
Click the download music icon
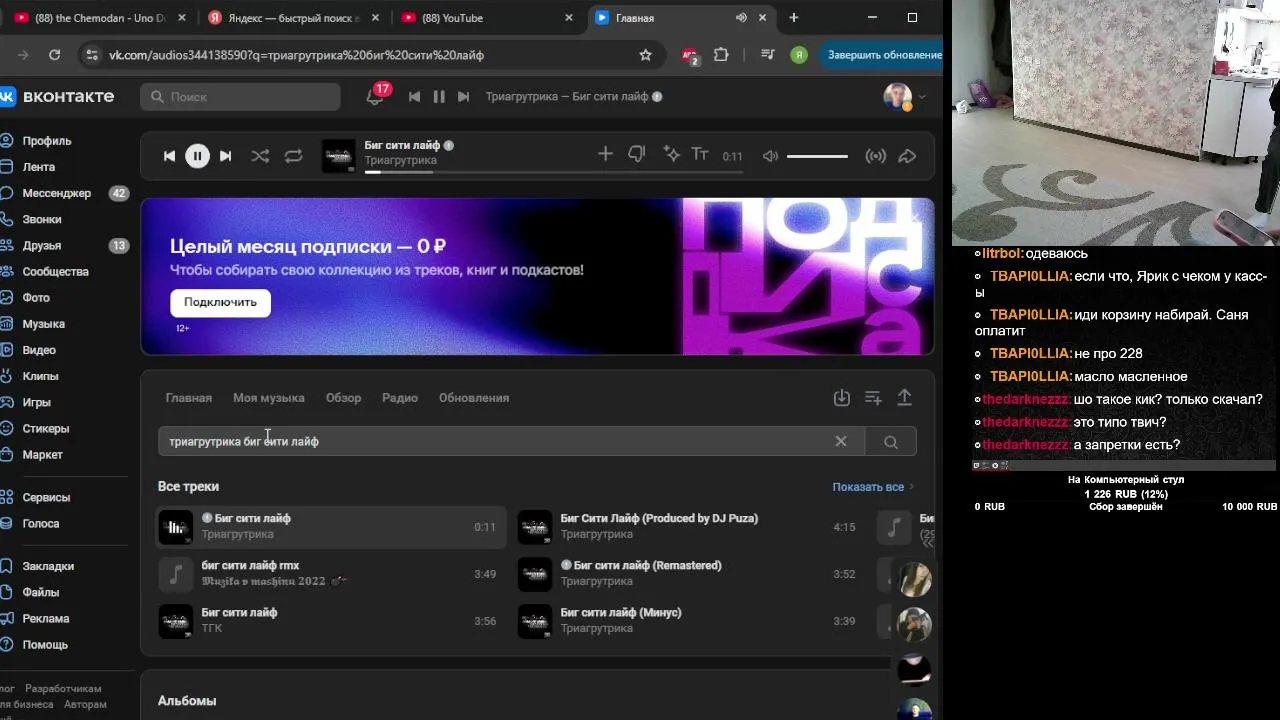(x=842, y=398)
